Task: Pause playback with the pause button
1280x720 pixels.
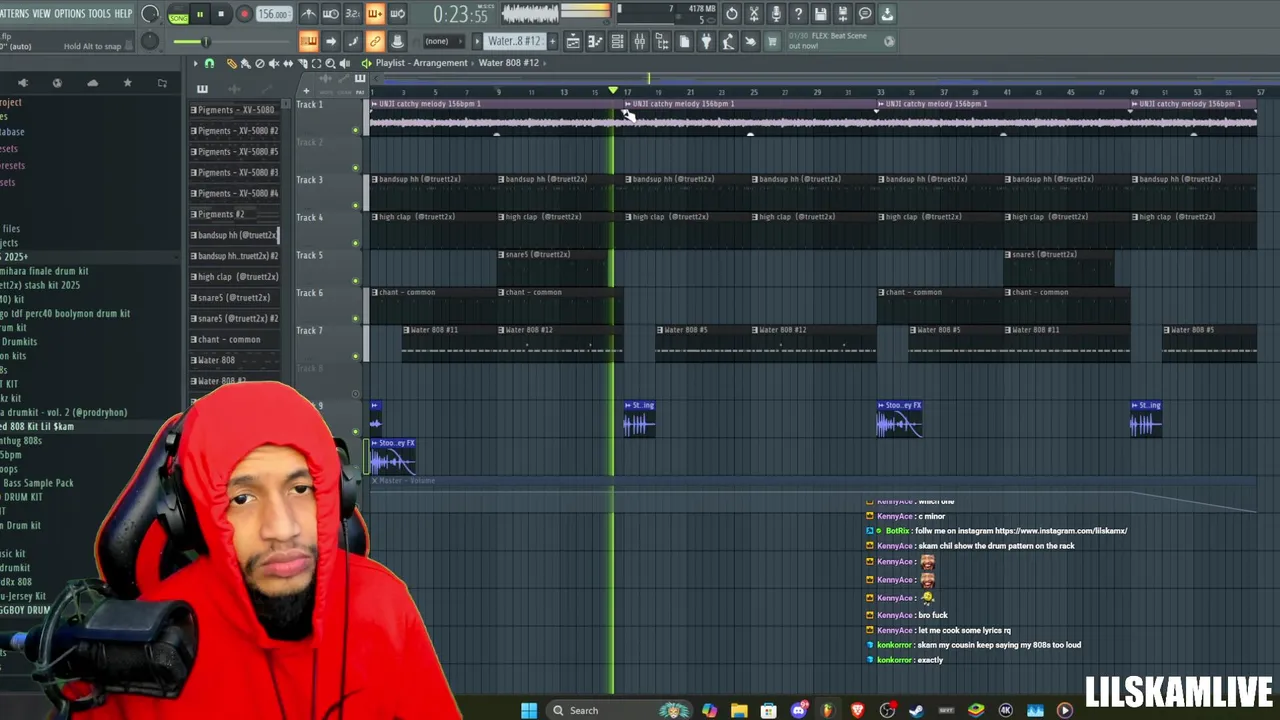Action: pos(199,14)
